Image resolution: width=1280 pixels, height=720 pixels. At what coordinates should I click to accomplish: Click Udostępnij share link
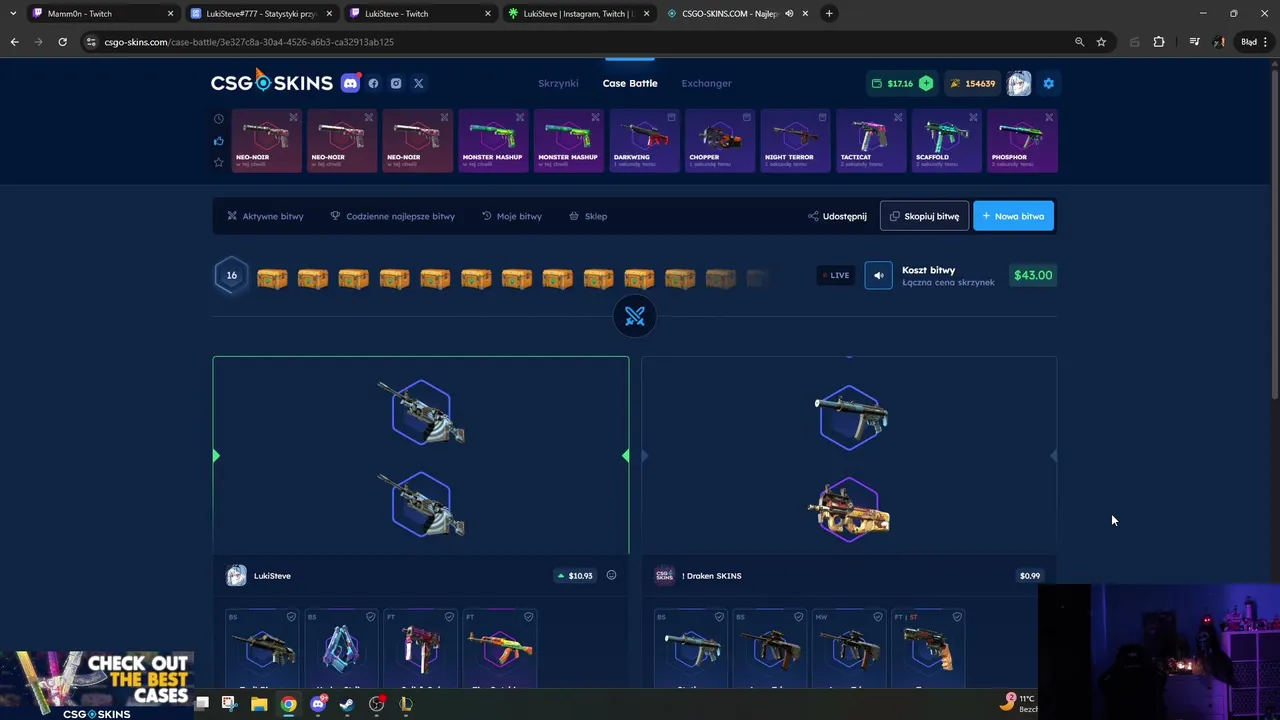click(x=837, y=216)
